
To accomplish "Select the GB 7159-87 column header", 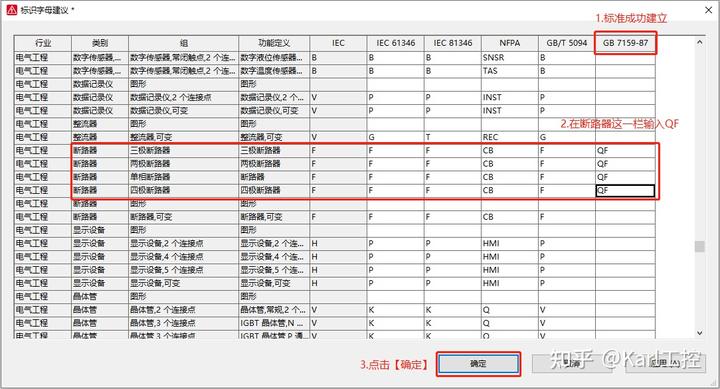I will coord(625,43).
